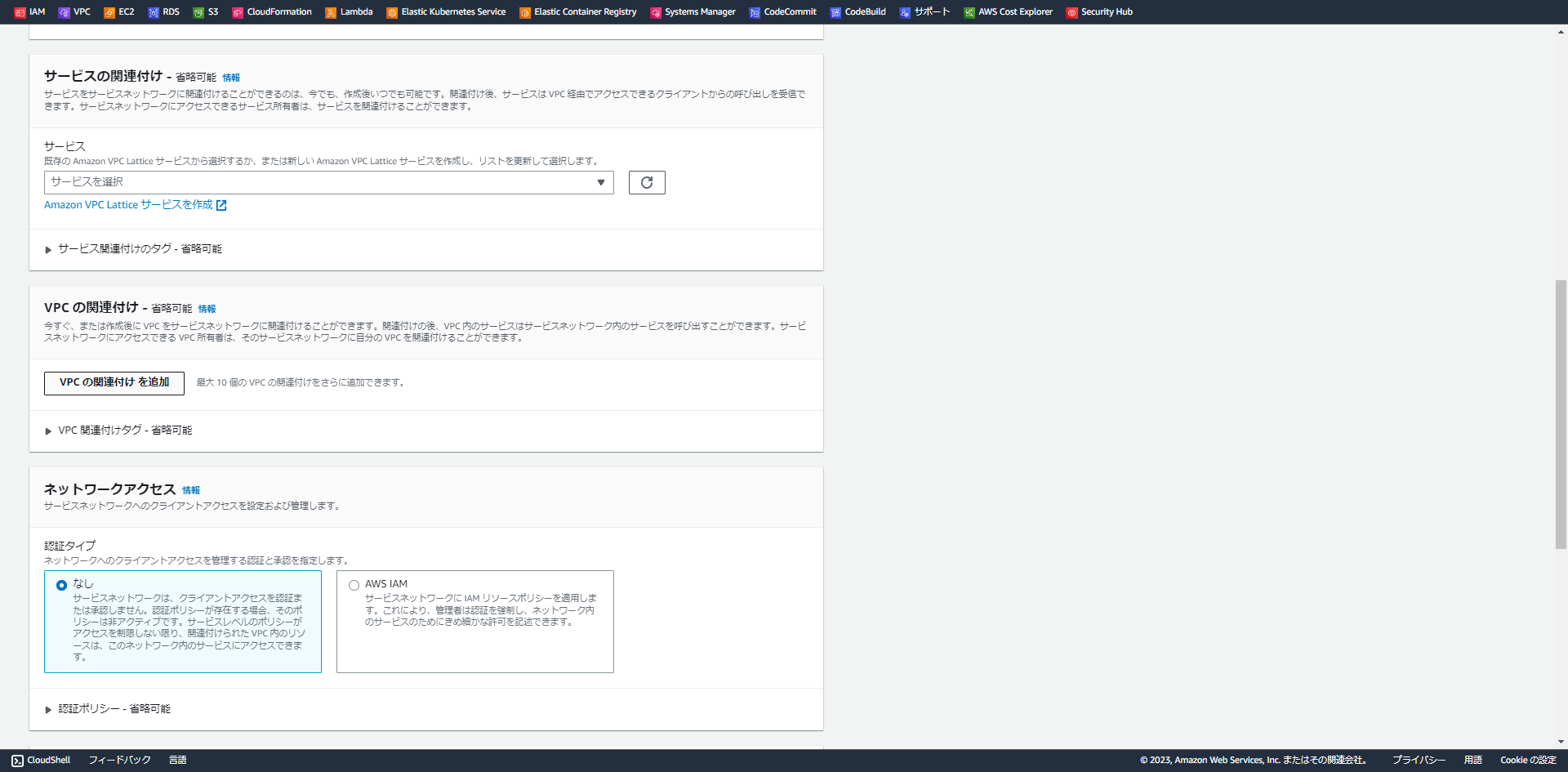
Task: Click the scrollbar down arrow
Action: (1561, 743)
